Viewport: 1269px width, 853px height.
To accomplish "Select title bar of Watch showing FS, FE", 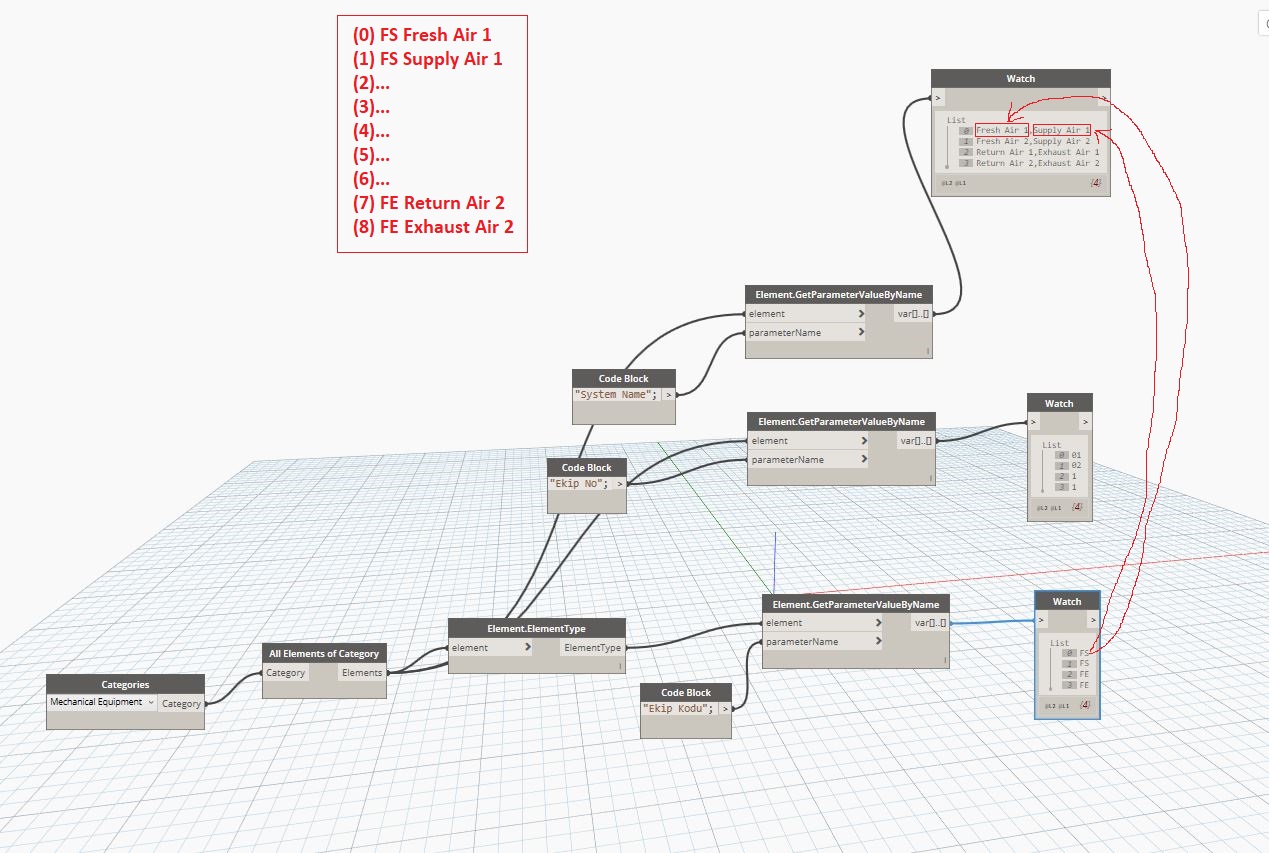I will pos(1067,601).
